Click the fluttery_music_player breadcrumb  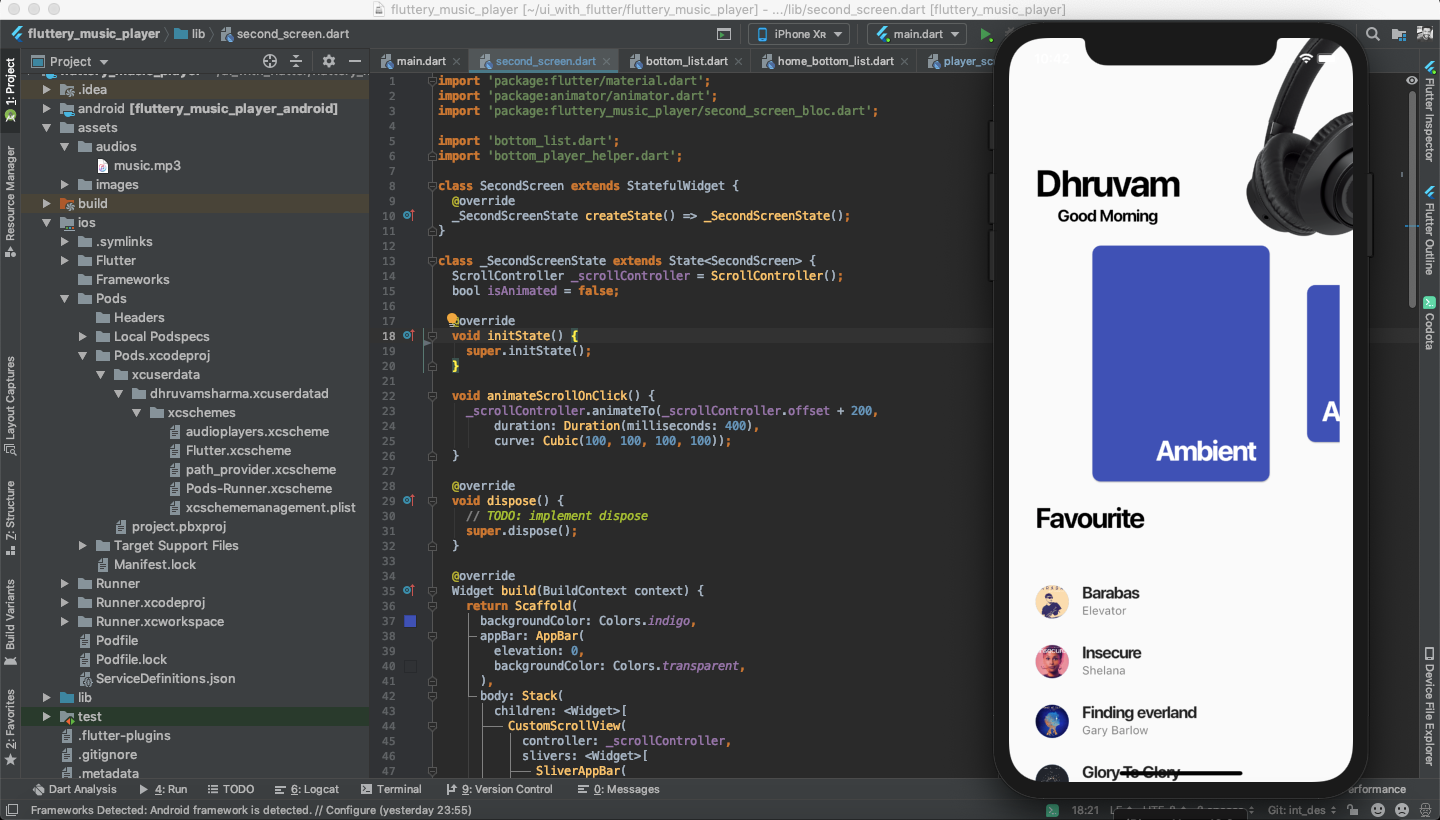[x=85, y=34]
